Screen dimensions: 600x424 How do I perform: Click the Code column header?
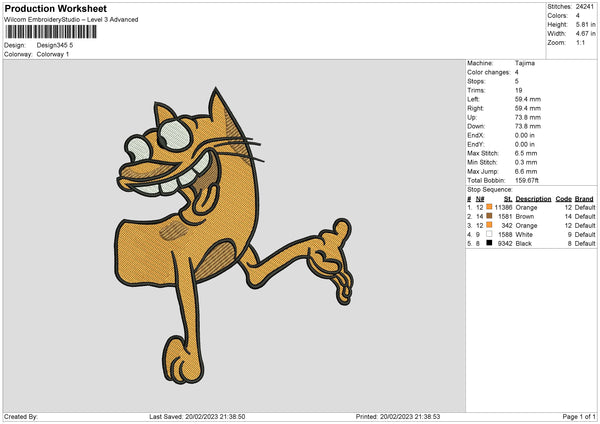(x=563, y=199)
